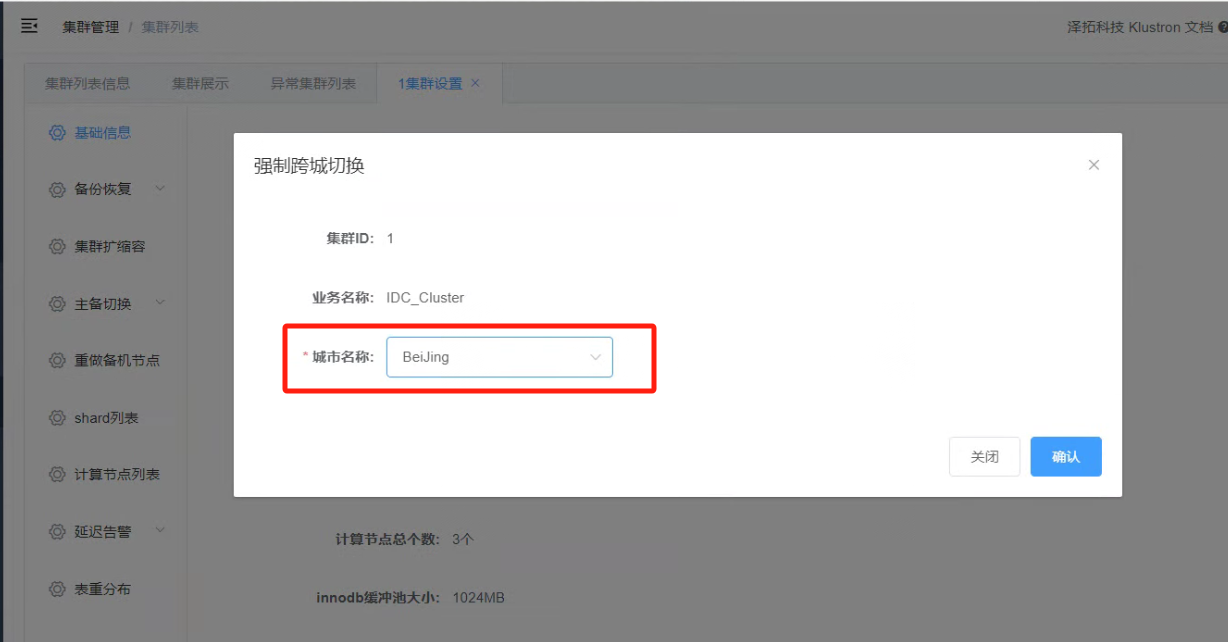Click the gear icon beside shard列表
Screen dimensions: 1228x642
click(57, 418)
